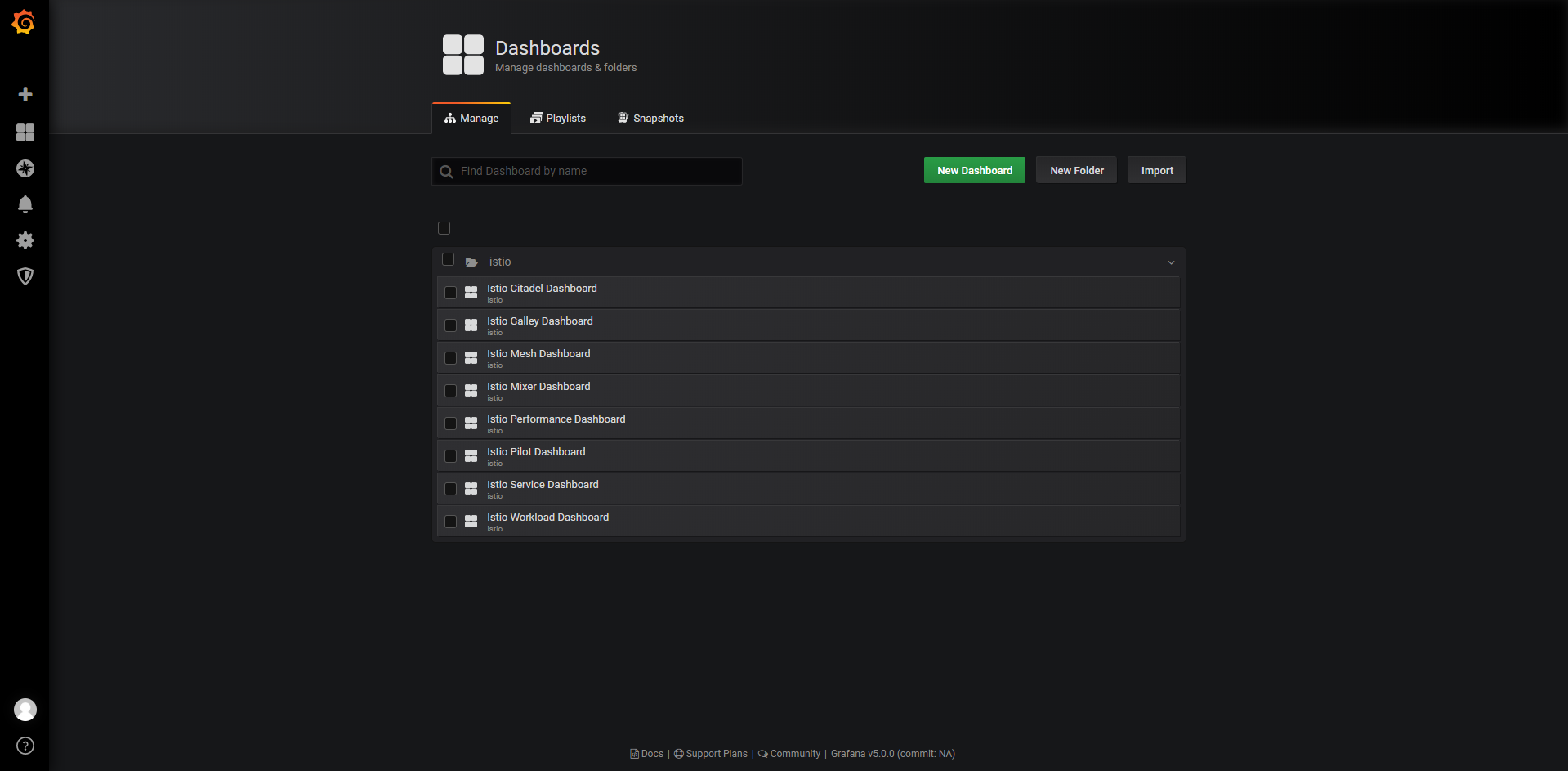Image resolution: width=1568 pixels, height=771 pixels.
Task: Click the istio folder icon
Action: (x=471, y=262)
